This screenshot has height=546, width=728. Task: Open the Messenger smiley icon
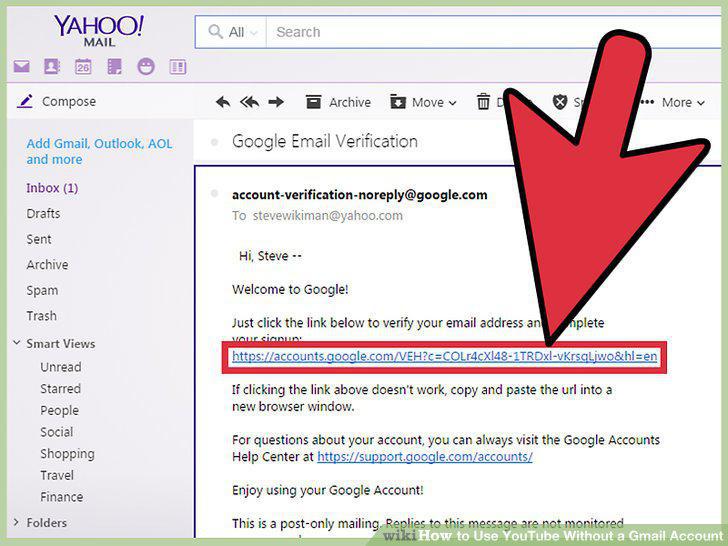(x=146, y=67)
